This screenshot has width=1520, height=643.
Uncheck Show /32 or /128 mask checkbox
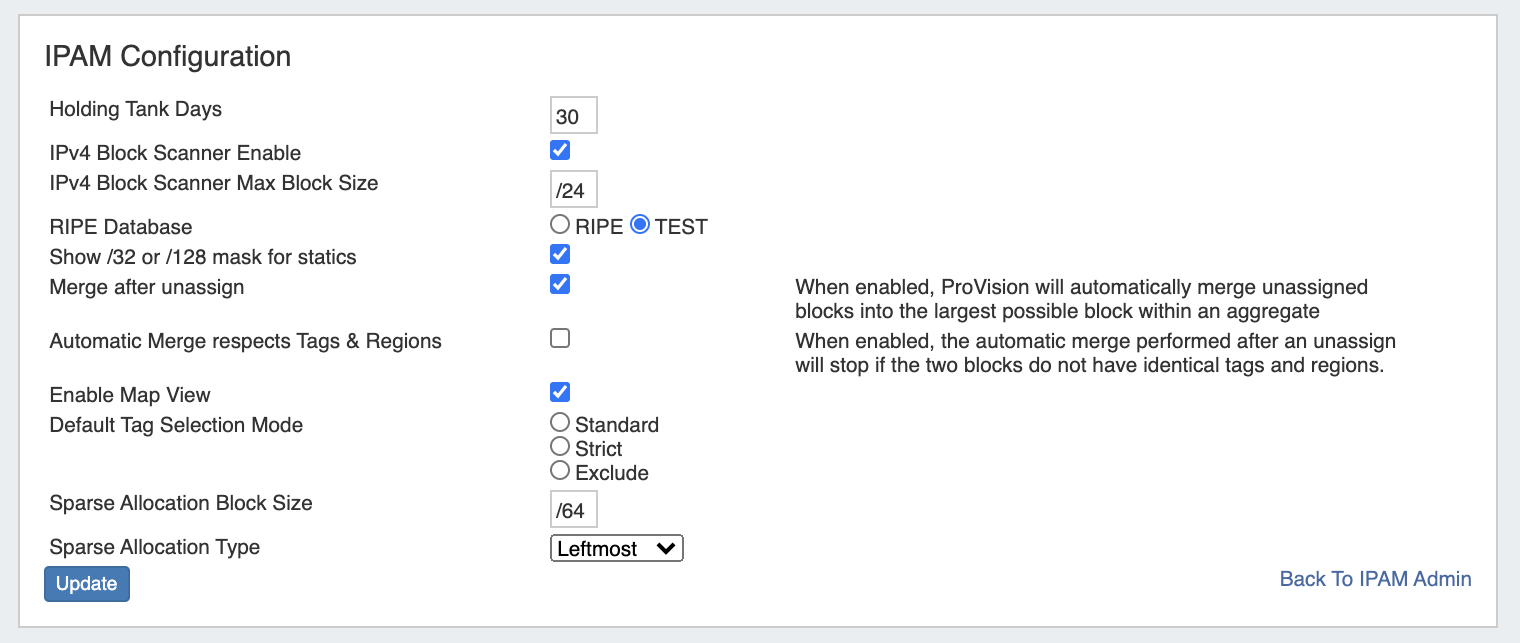click(x=560, y=254)
